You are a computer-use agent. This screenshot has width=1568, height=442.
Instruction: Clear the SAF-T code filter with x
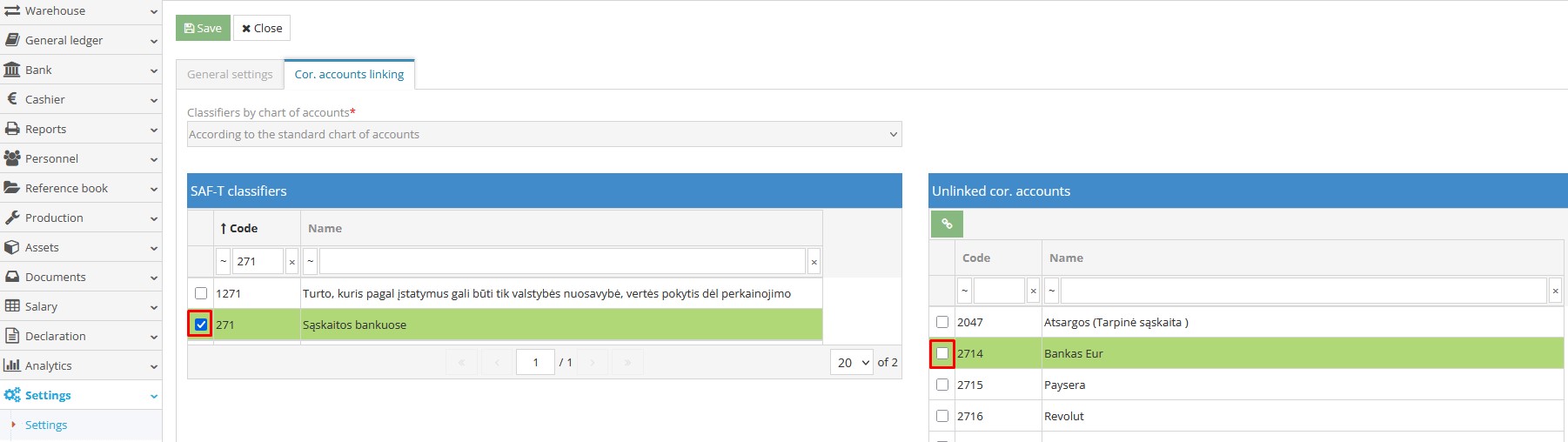pos(291,261)
